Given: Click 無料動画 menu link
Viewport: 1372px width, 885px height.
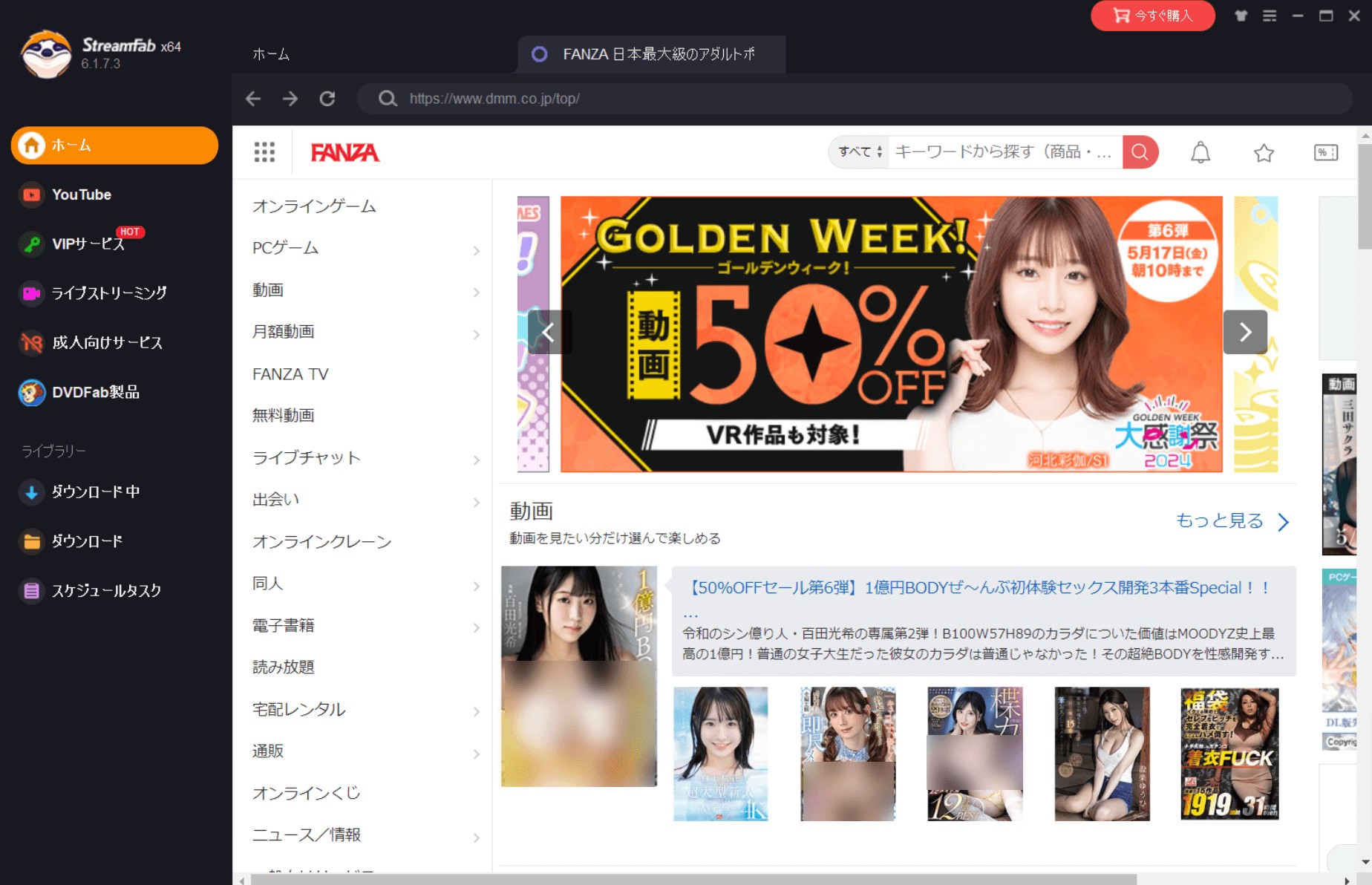Looking at the screenshot, I should [284, 416].
